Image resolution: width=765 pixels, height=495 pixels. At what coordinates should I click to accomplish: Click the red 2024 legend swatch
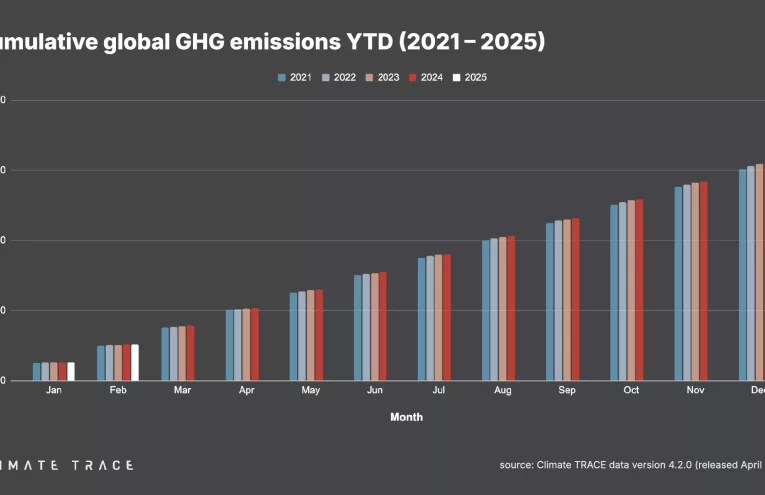pyautogui.click(x=412, y=77)
